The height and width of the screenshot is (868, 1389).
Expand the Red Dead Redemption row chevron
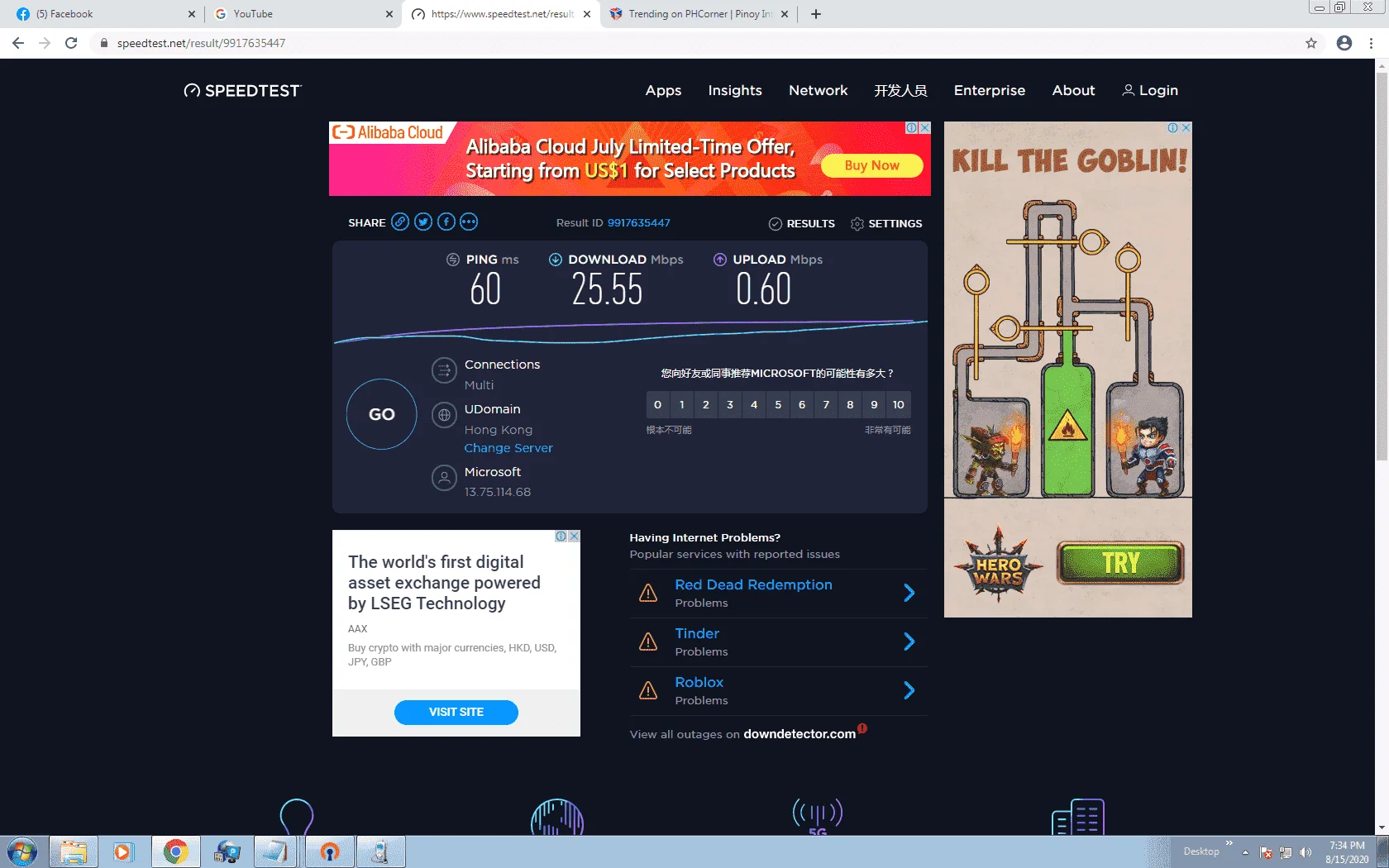click(909, 593)
